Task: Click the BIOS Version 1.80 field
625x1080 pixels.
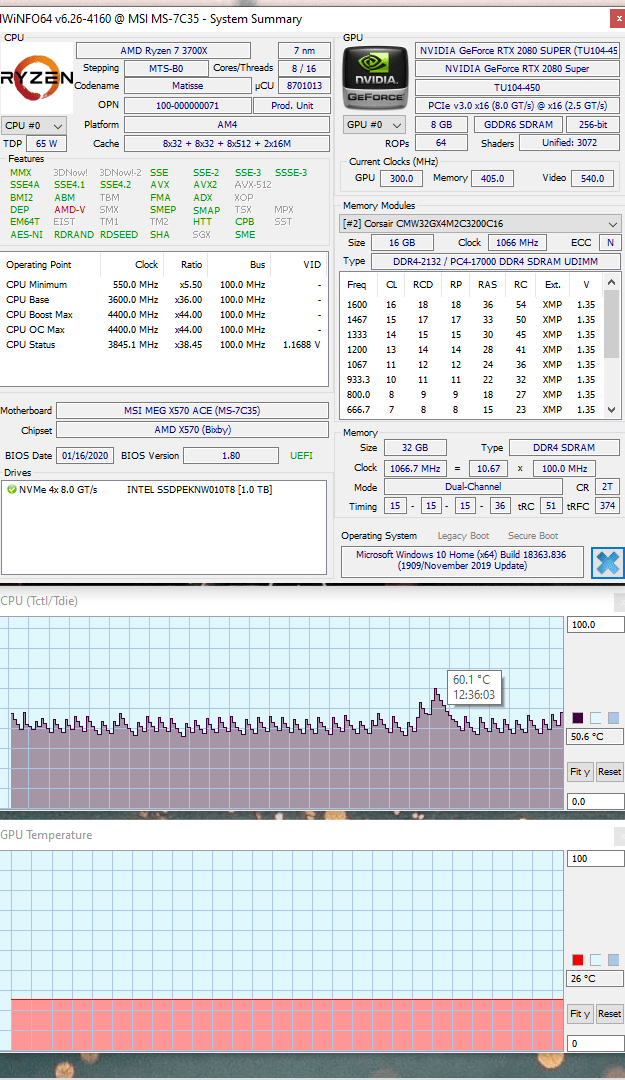Action: click(x=232, y=455)
